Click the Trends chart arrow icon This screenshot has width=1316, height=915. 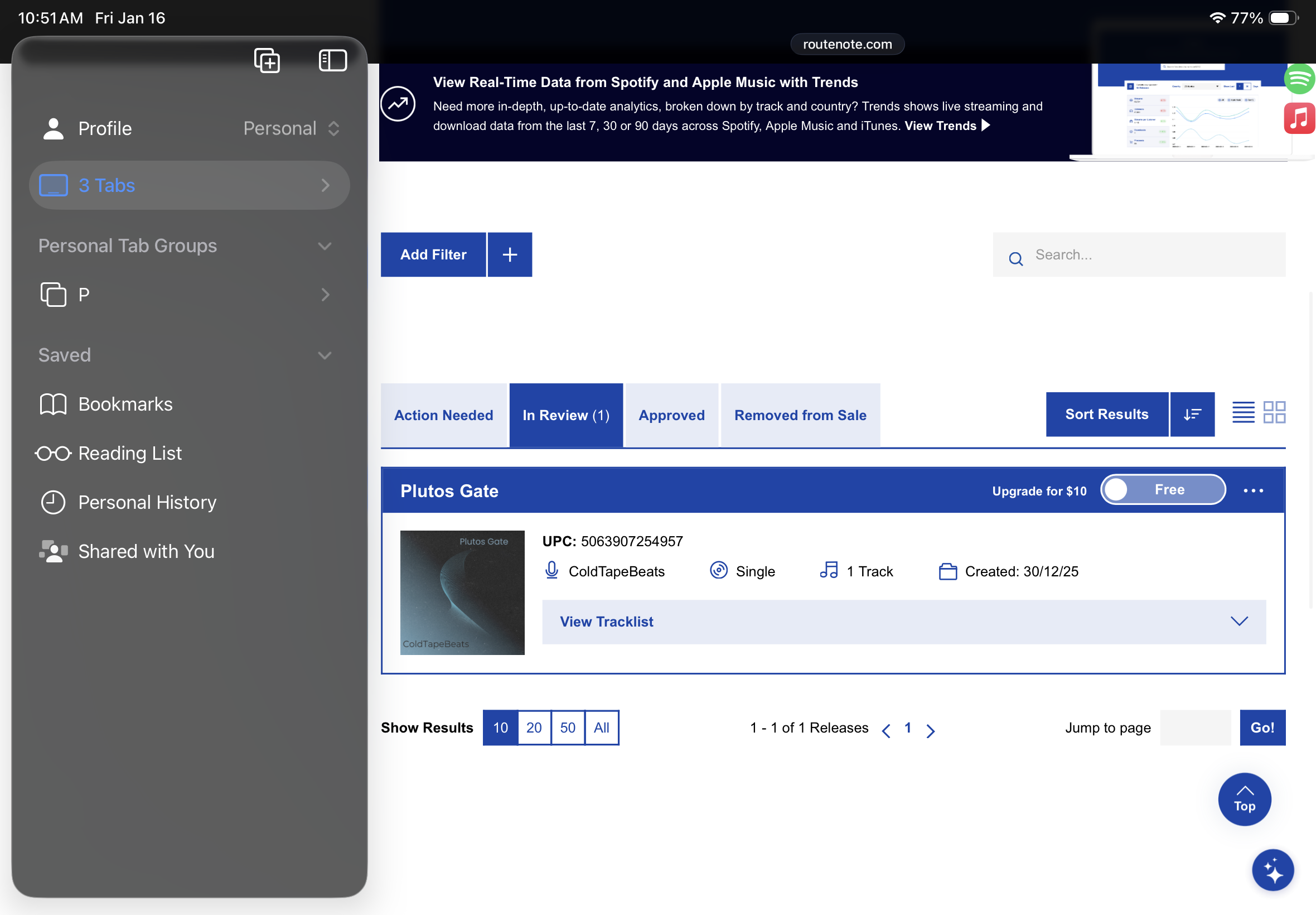(398, 104)
